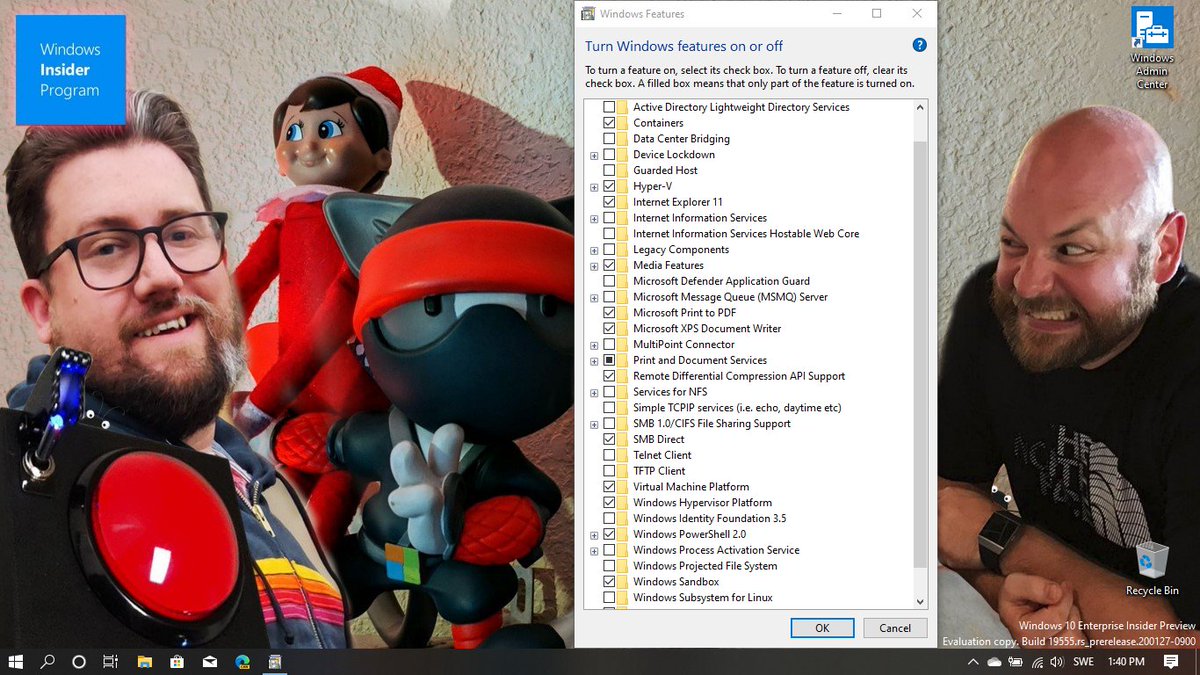Select "Windows Identity Foundation 3.5" row text
This screenshot has height=675, width=1200.
coord(709,519)
